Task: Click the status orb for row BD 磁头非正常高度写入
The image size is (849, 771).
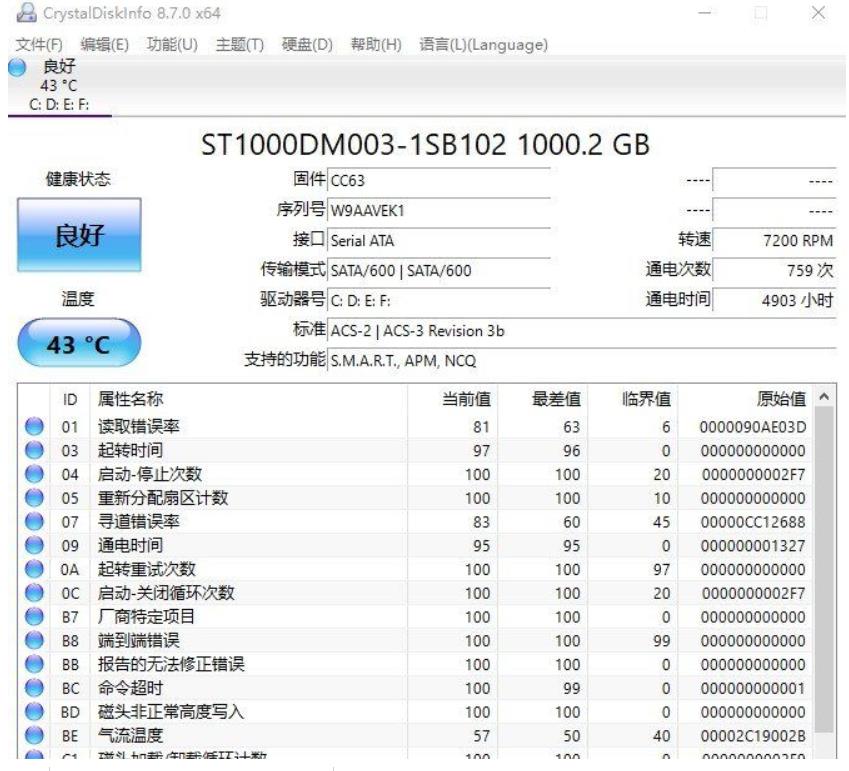Action: [x=34, y=713]
